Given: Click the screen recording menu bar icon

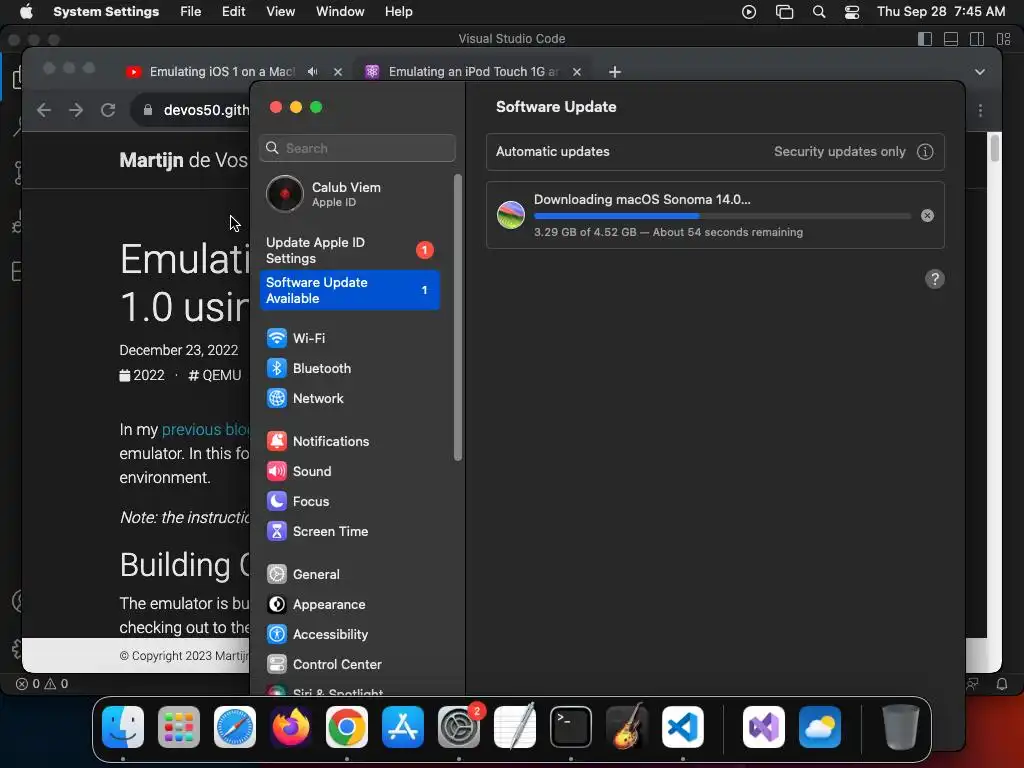Looking at the screenshot, I should 749,12.
